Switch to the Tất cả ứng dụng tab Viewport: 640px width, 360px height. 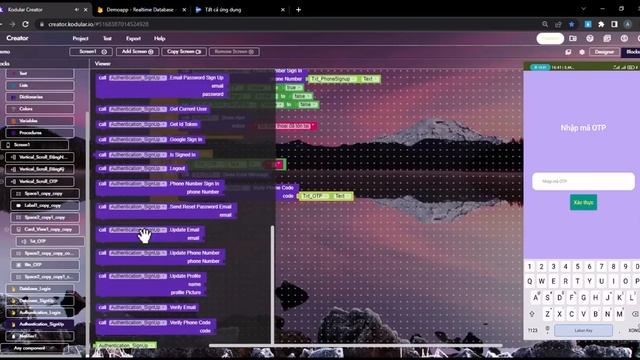click(x=223, y=9)
